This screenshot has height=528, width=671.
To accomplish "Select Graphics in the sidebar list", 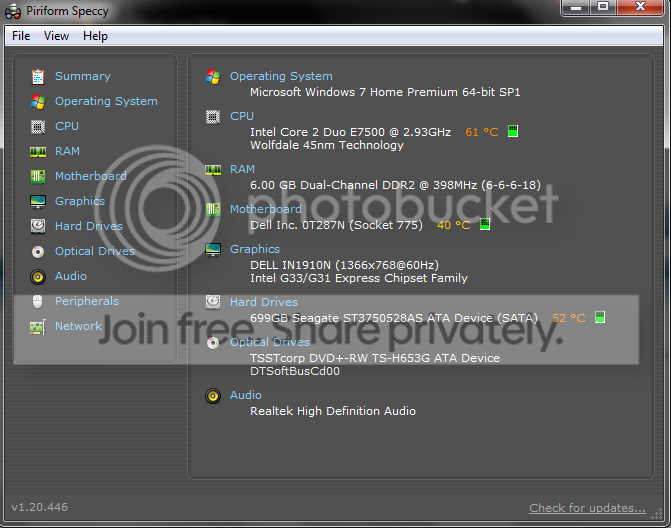I will coord(80,201).
